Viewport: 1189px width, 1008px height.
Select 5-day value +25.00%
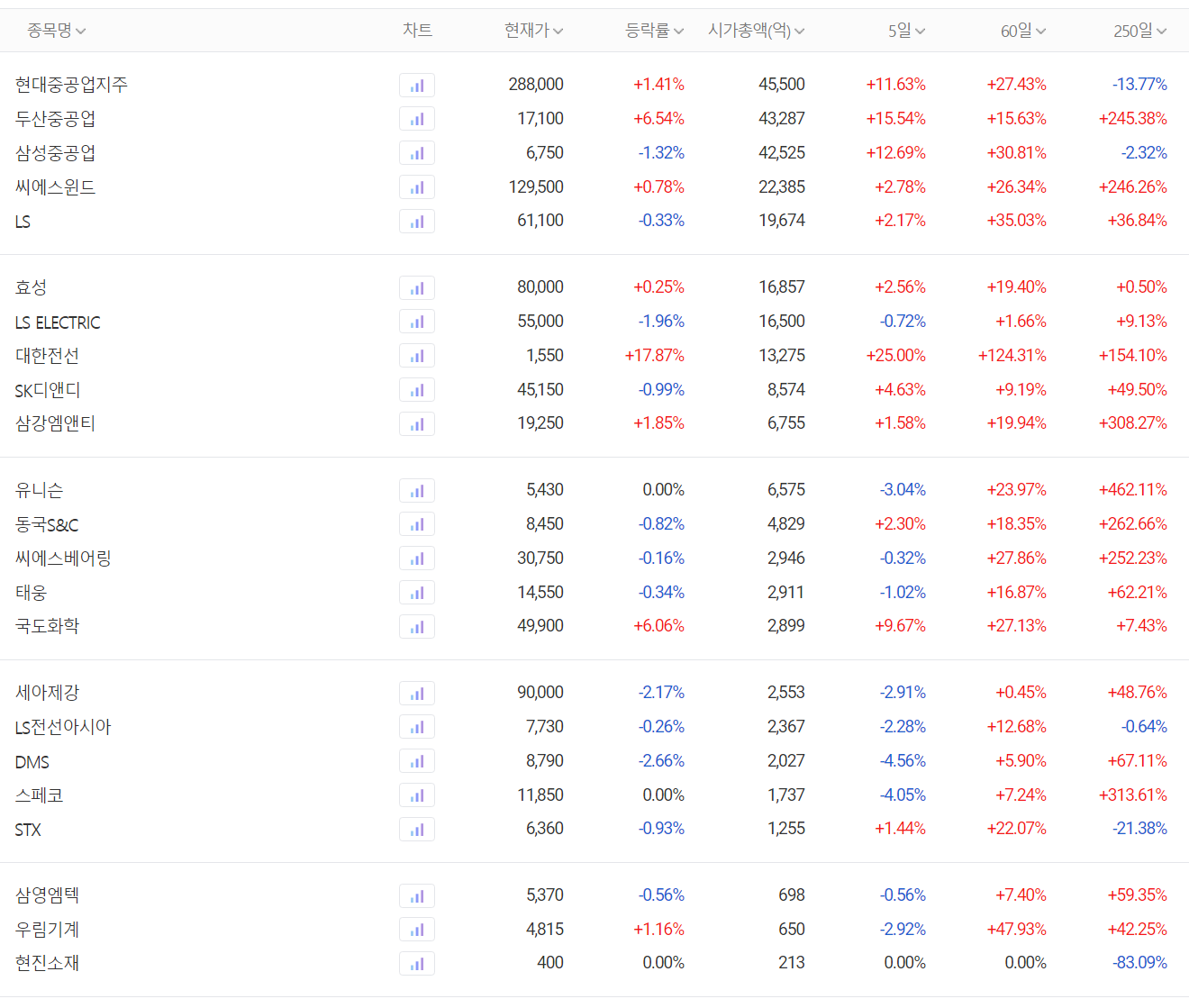pos(896,356)
